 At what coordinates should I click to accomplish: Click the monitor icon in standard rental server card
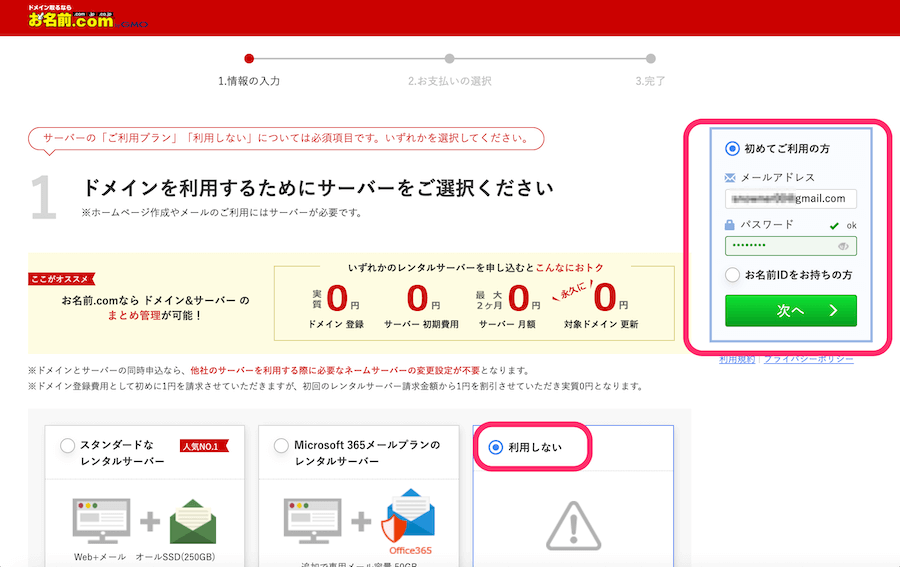pos(102,521)
